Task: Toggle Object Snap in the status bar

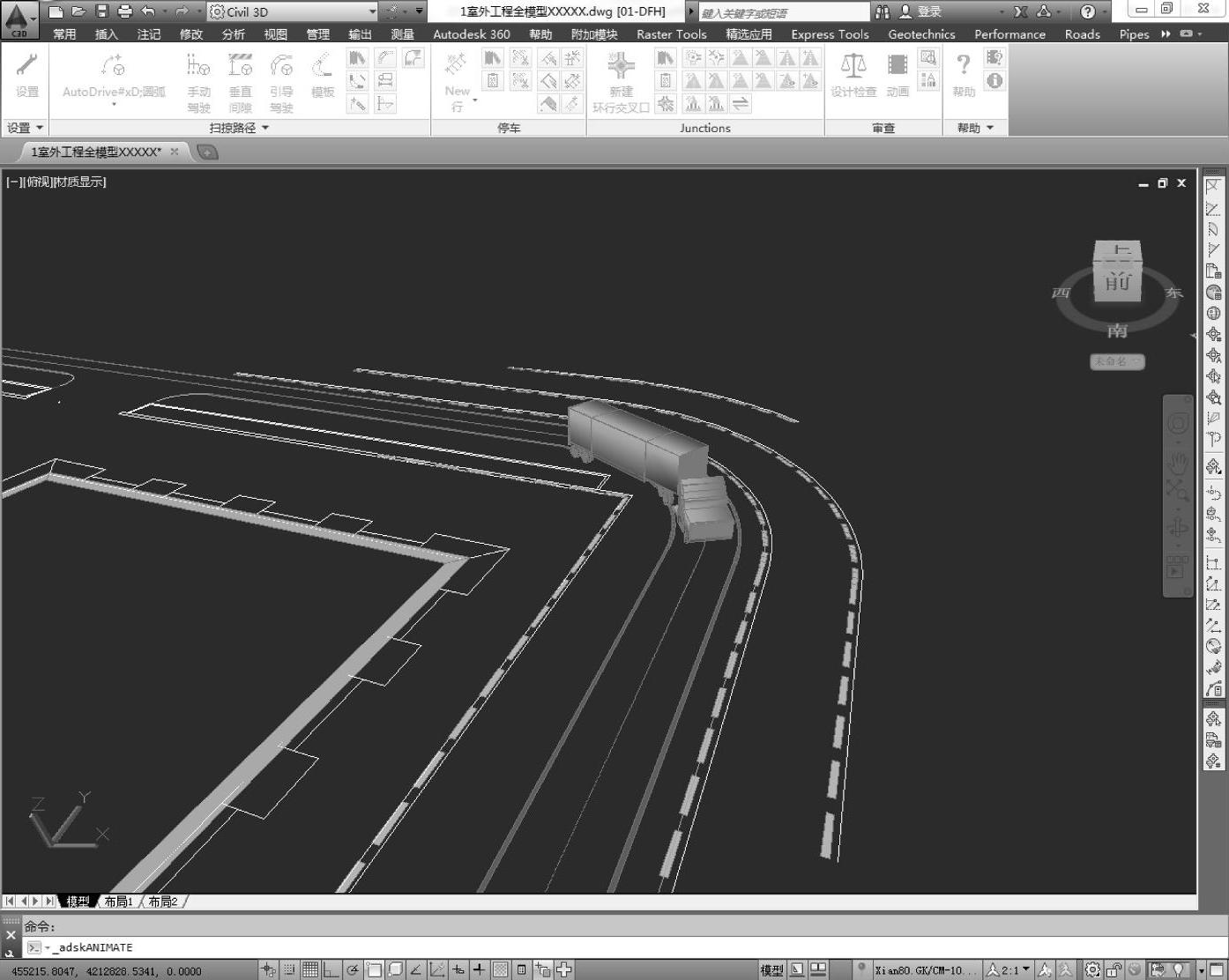Action: click(374, 970)
